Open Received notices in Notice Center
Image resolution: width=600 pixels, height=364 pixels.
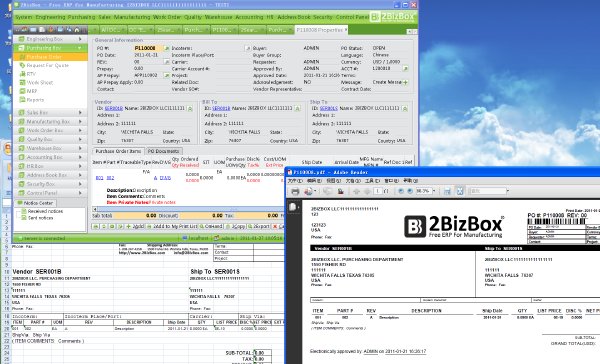[x=45, y=211]
